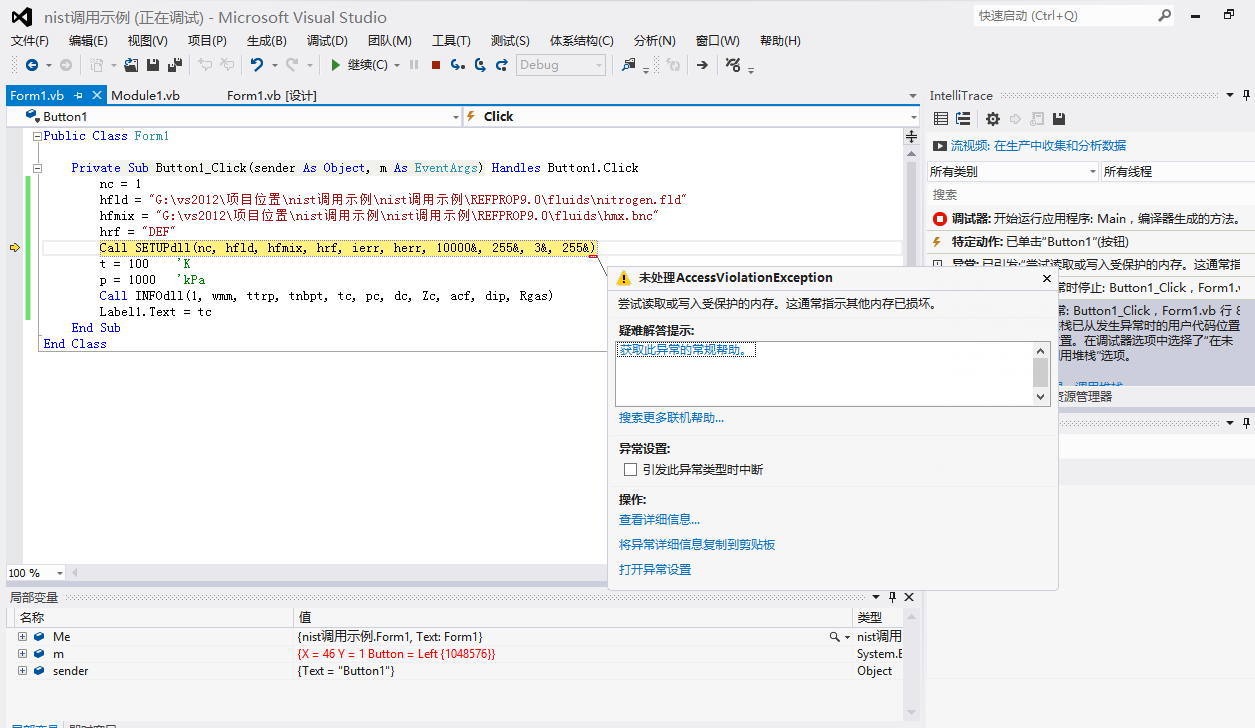Switch to the Module1.vb tab

145,95
